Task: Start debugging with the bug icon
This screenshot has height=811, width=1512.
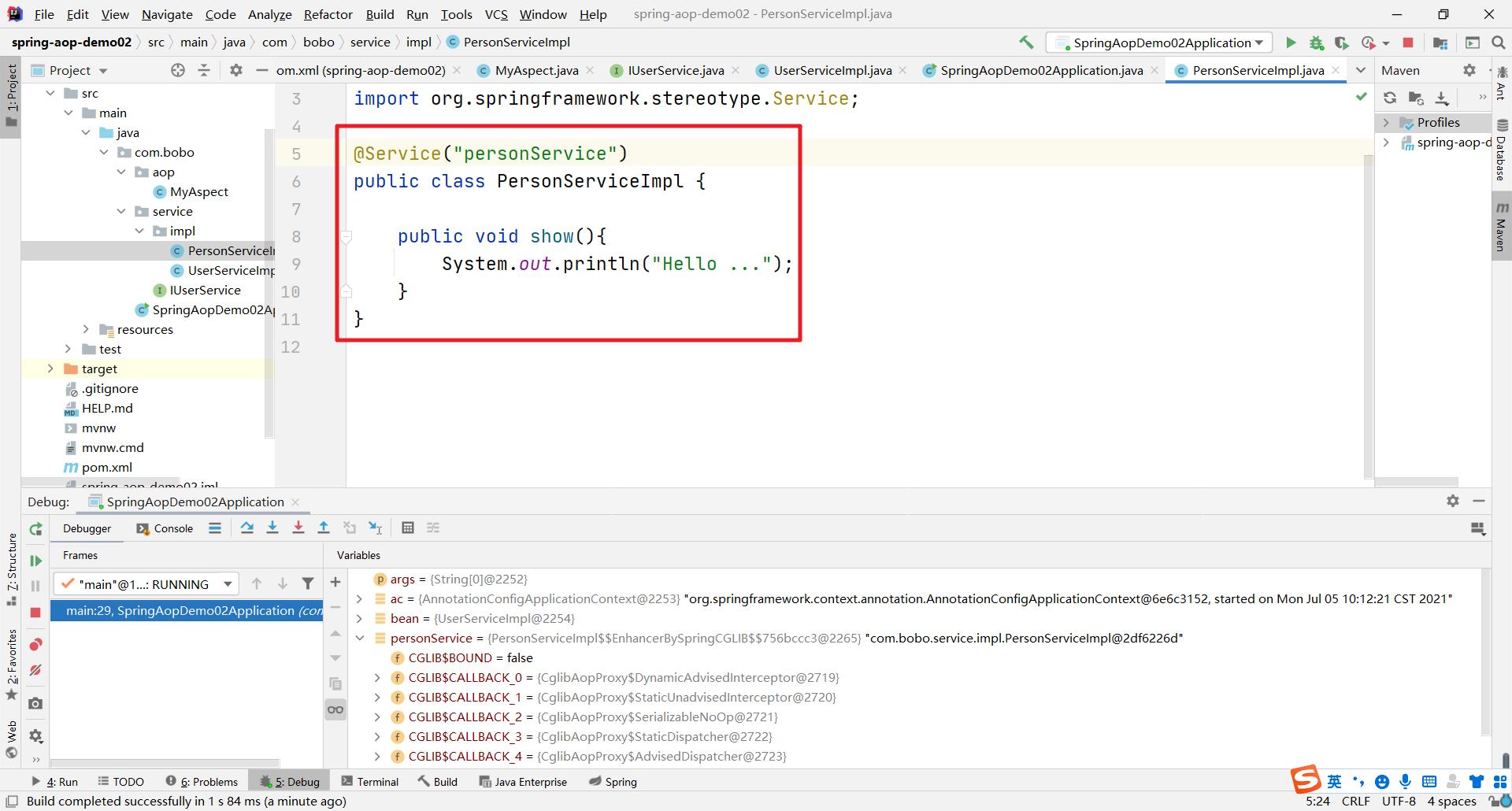Action: tap(1316, 43)
